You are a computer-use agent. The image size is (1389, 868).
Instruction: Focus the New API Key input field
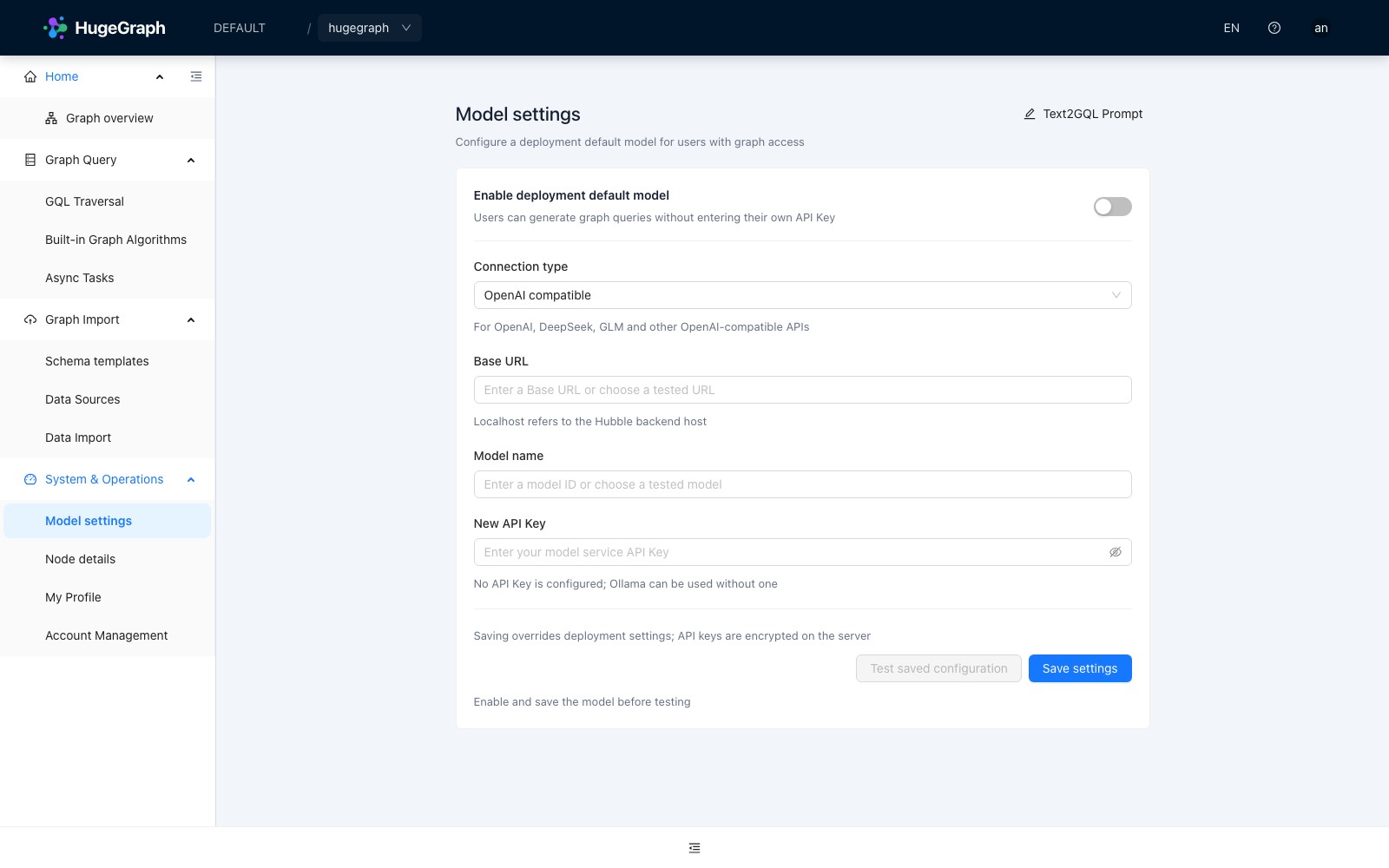pyautogui.click(x=802, y=552)
